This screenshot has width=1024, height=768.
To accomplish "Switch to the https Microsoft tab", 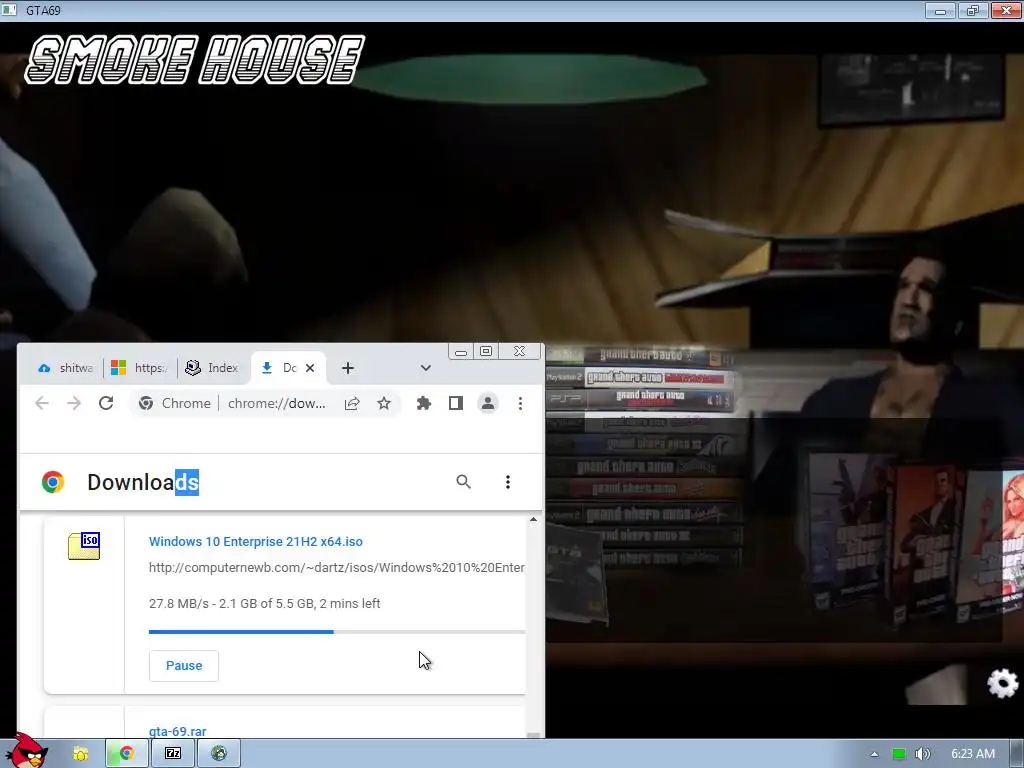I will click(140, 368).
